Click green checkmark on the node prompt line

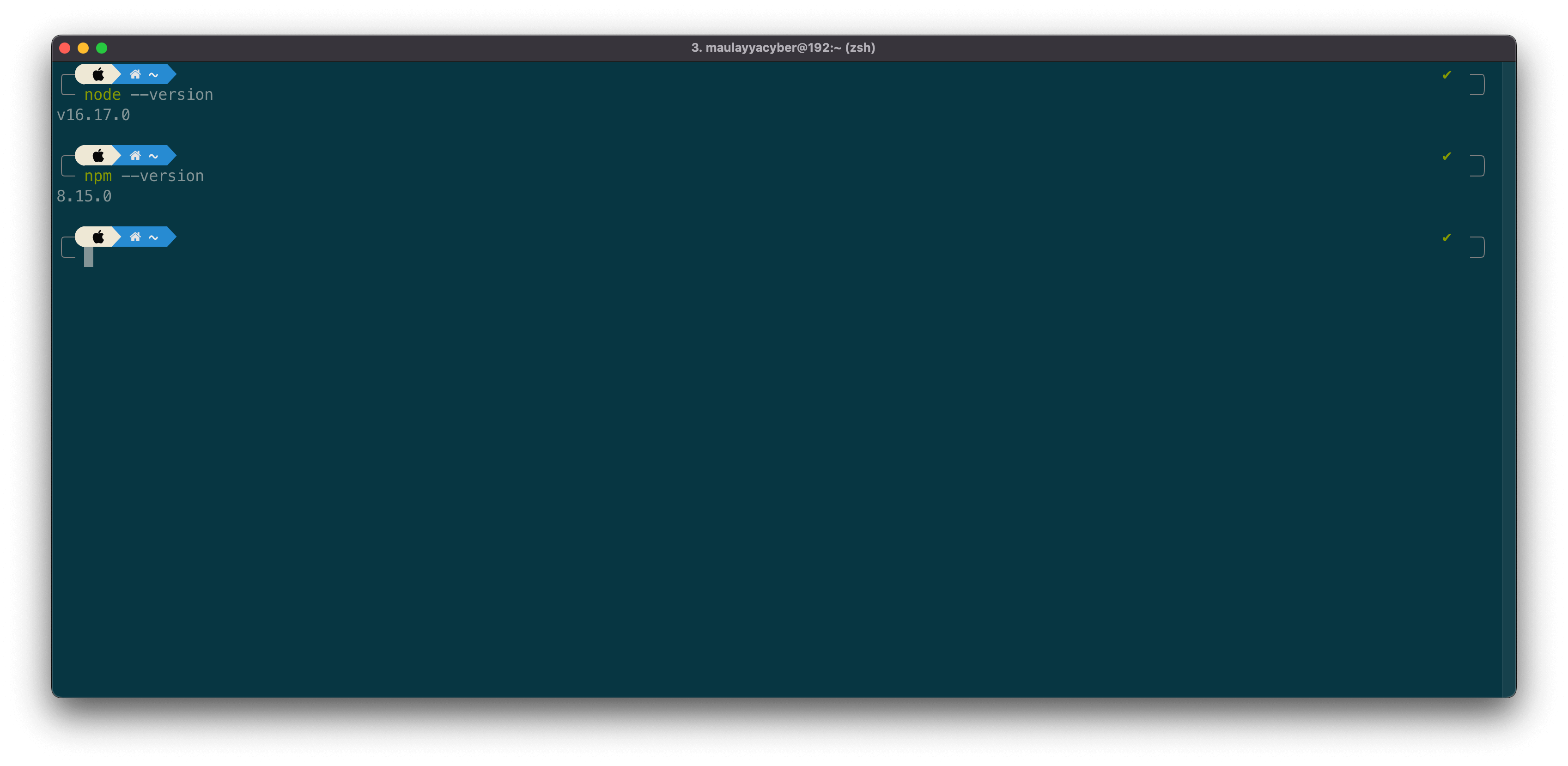(x=1447, y=75)
